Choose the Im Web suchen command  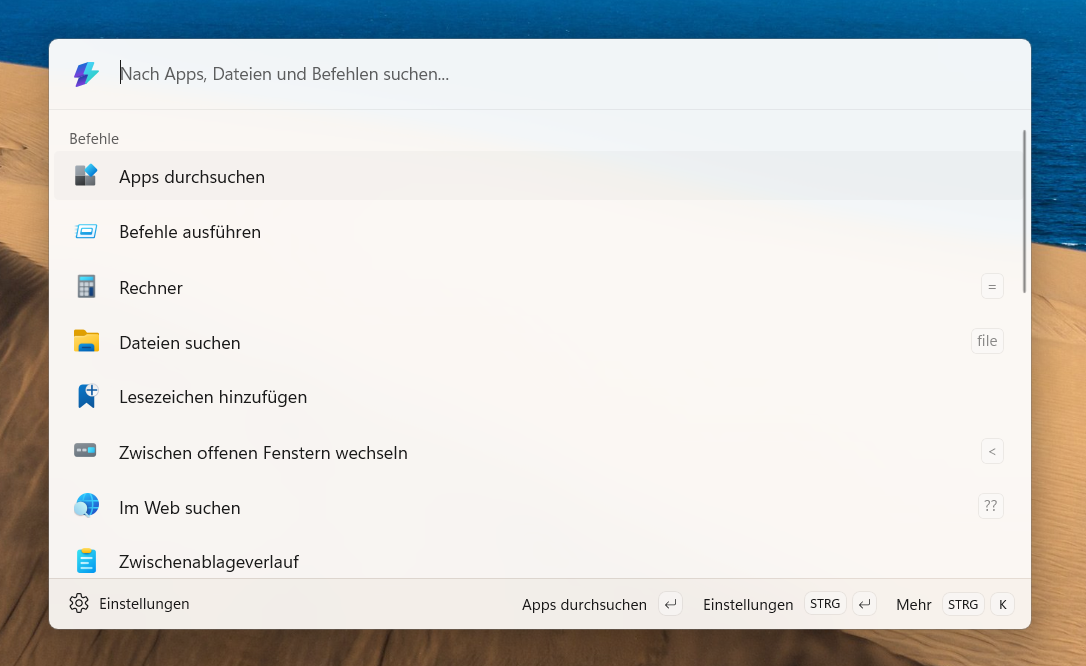tap(538, 507)
